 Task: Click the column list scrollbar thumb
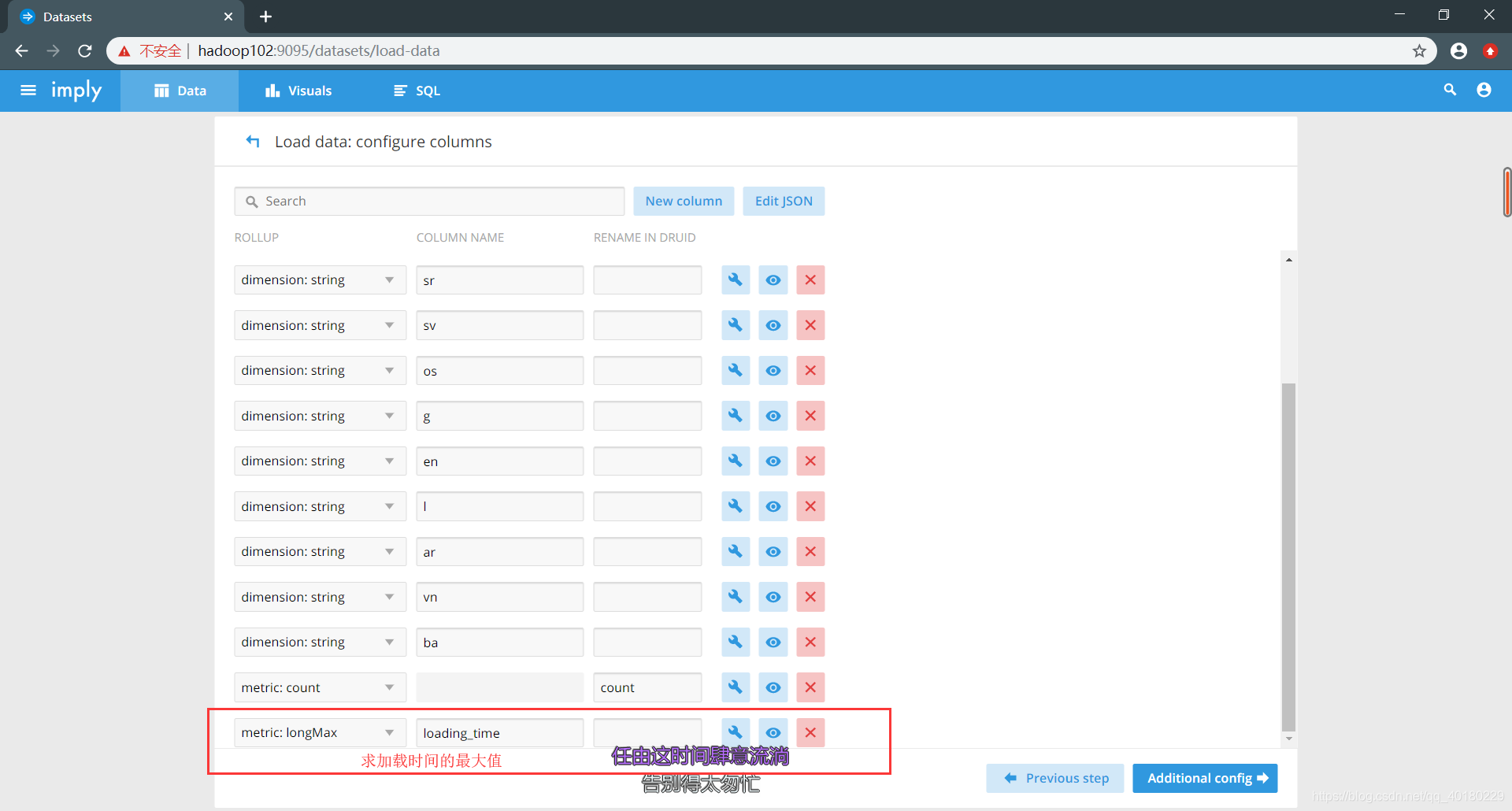tap(1288, 557)
